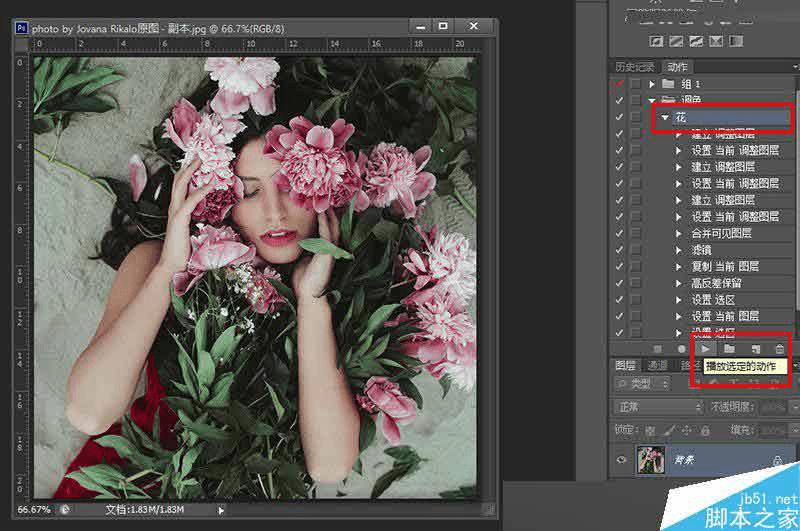Create a new action

[755, 348]
